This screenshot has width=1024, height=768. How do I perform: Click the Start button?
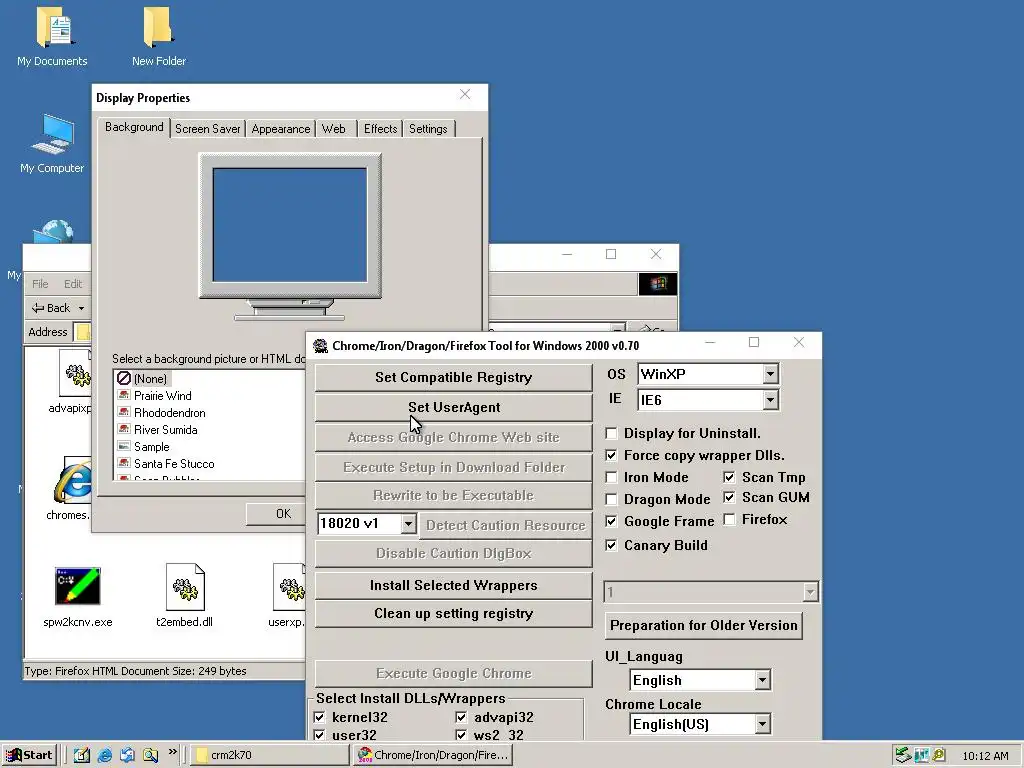tap(29, 755)
